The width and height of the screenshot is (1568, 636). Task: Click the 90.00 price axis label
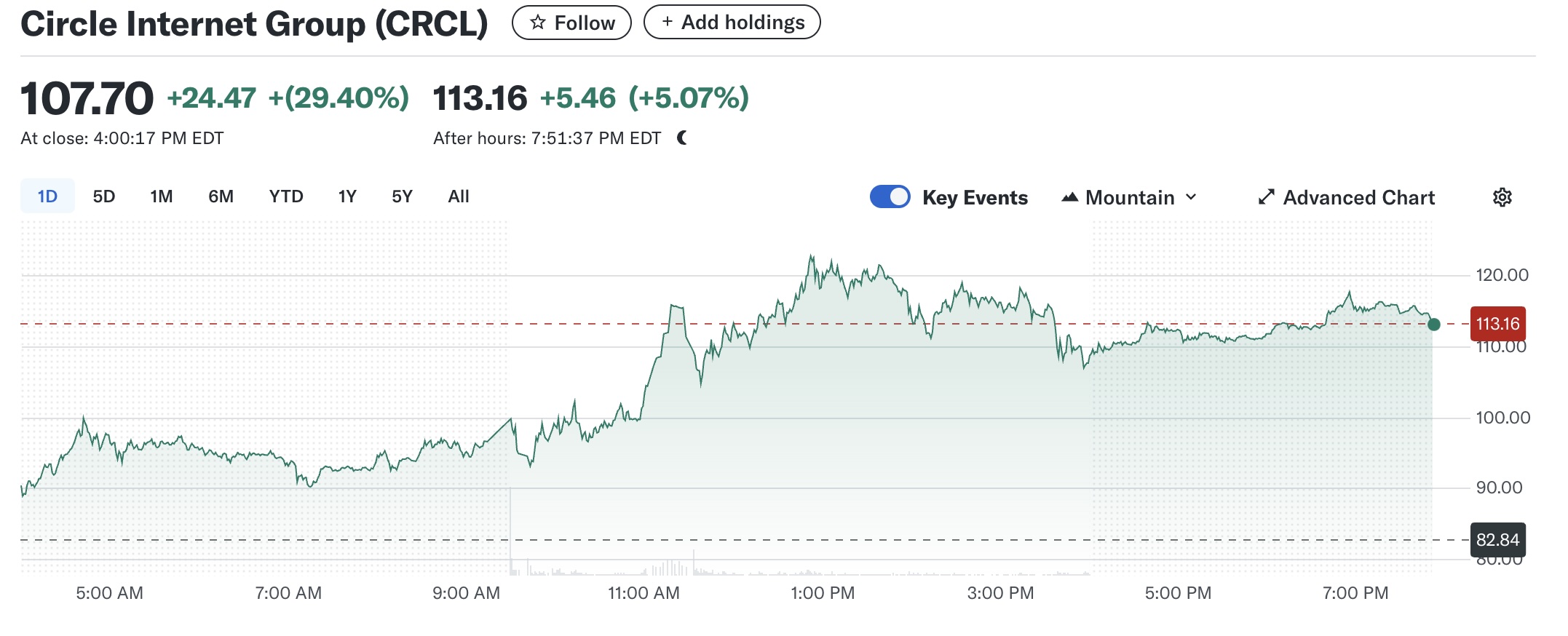(1499, 488)
